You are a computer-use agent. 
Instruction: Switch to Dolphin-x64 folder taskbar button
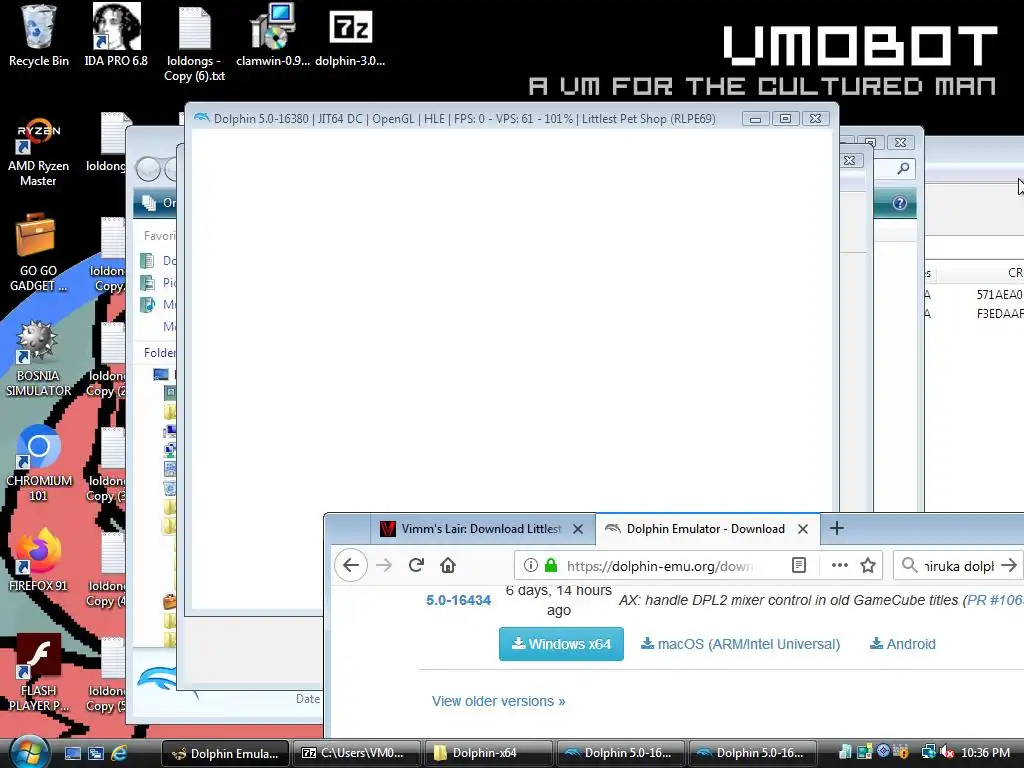[x=488, y=753]
